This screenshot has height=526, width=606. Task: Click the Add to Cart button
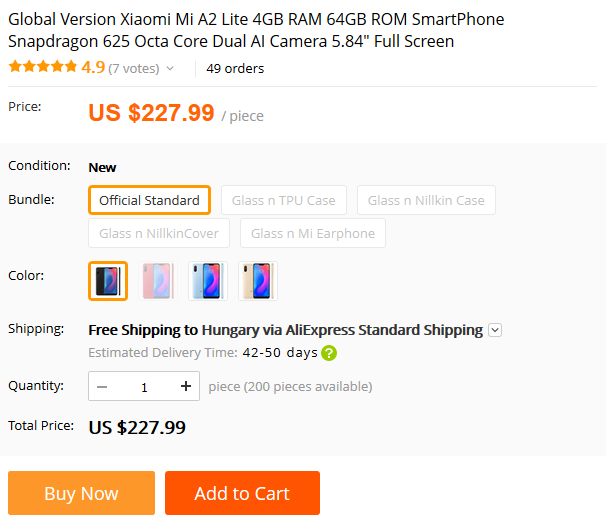tap(242, 493)
